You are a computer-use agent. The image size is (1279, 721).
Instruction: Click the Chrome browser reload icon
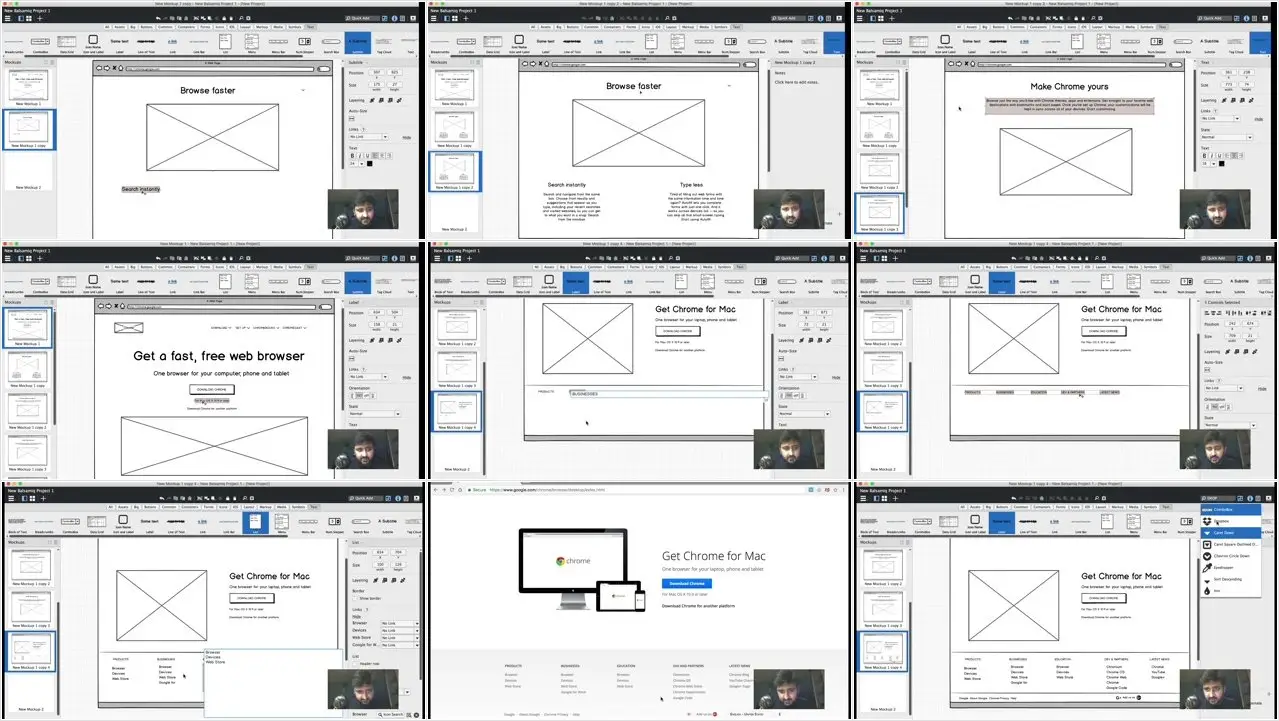(453, 490)
